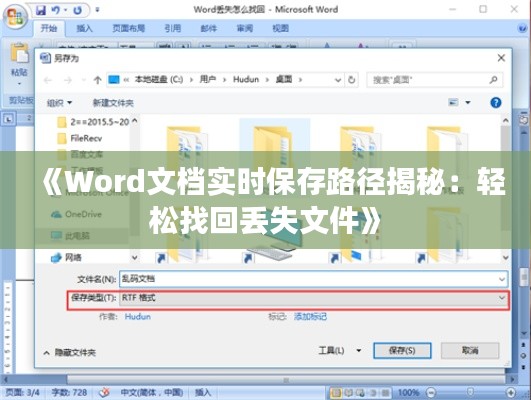Open the 保存类型 RTF 格式 dropdown

[x=314, y=298]
